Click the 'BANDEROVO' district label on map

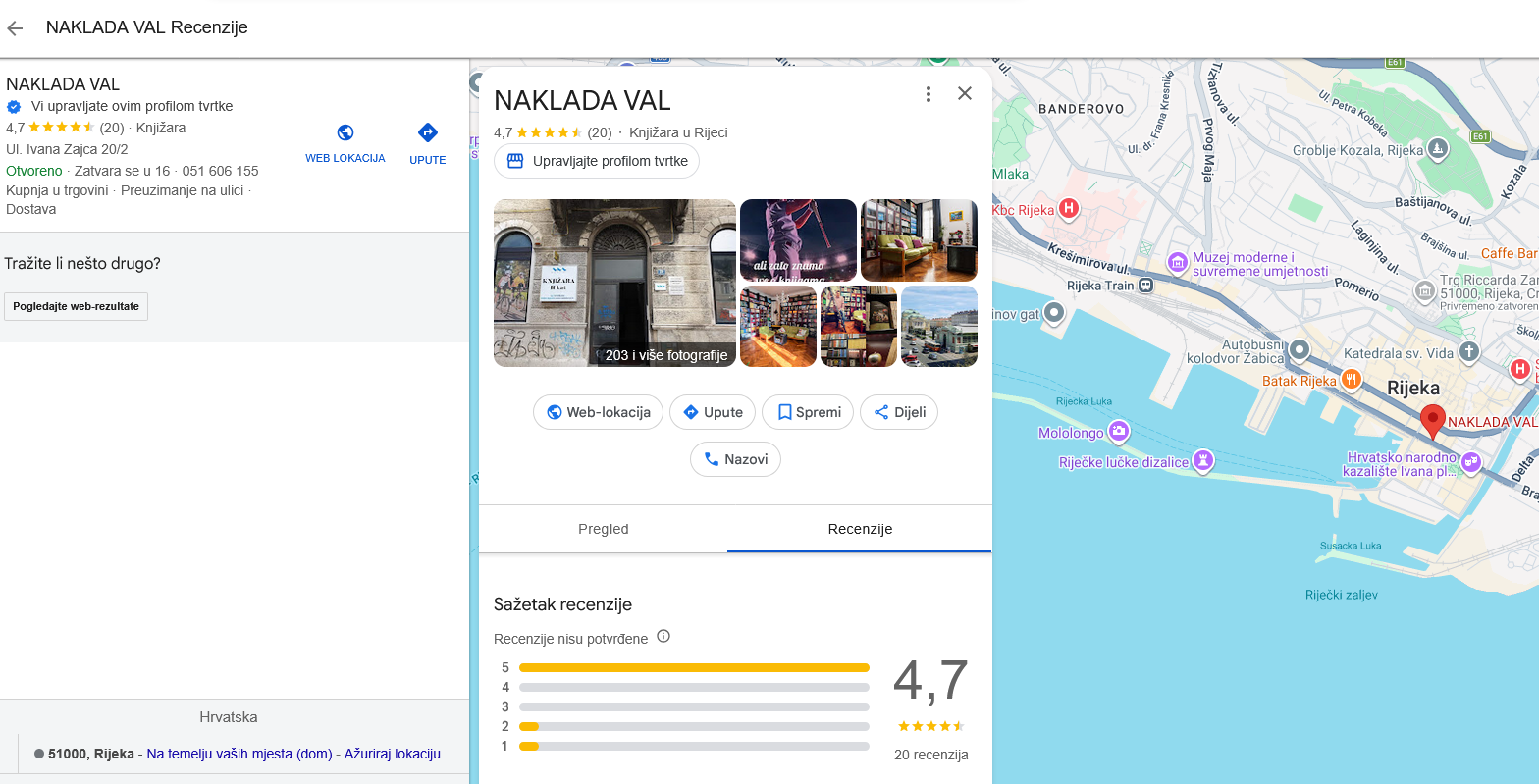1082,108
